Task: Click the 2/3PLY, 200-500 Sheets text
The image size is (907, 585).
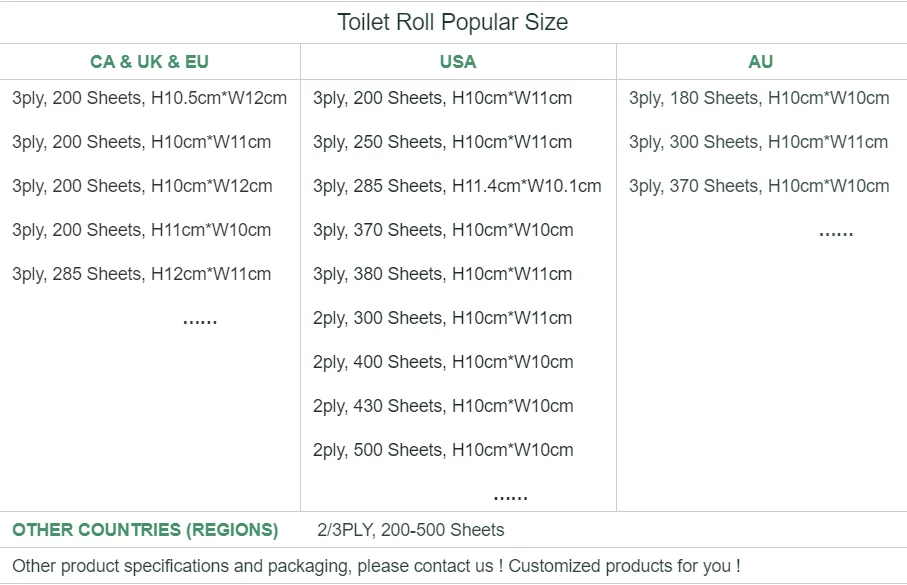Action: tap(410, 530)
